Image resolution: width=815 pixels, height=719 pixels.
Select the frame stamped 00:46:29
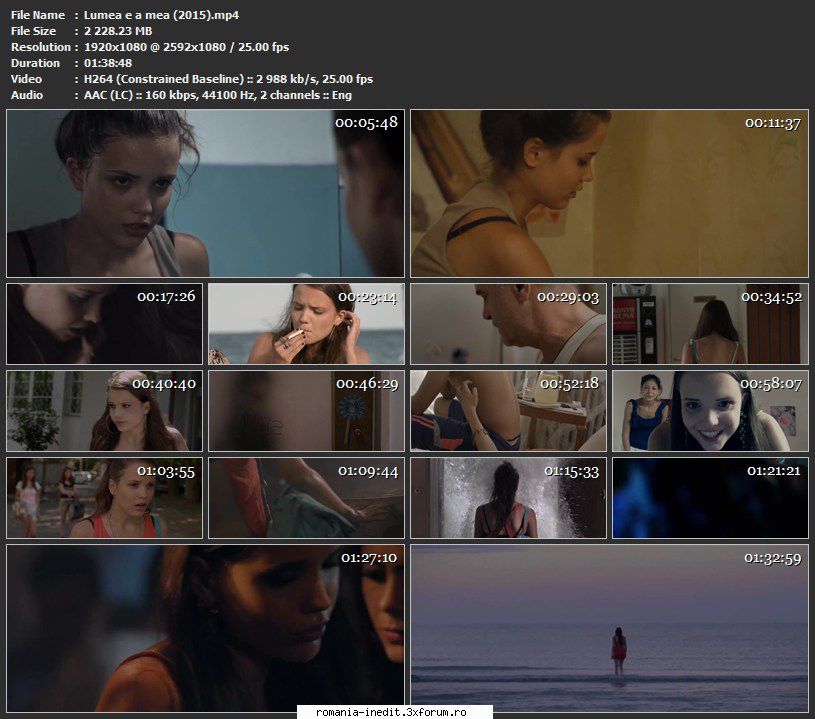click(306, 411)
